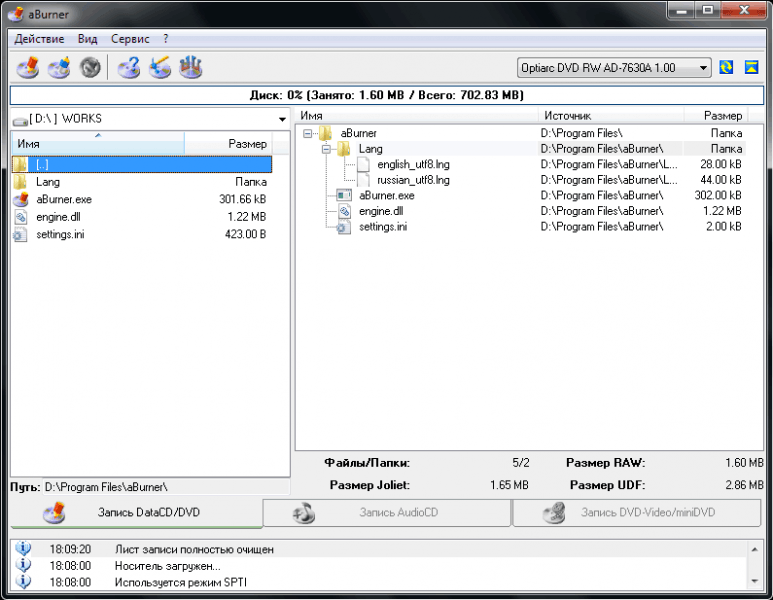The width and height of the screenshot is (773, 600).
Task: Click the aBurner.exe icon in left pane
Action: 21,199
